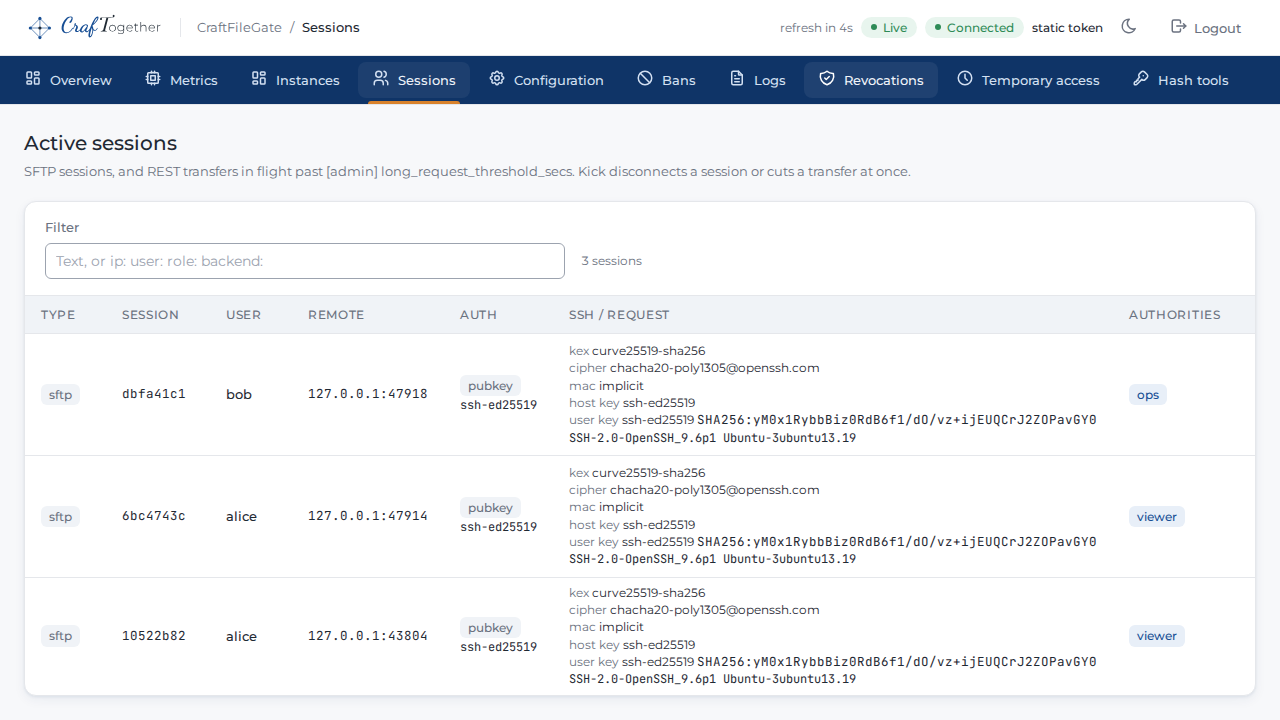Screen dimensions: 1280x720
Task: Click the CrafTogether compass logo icon
Action: point(39,27)
